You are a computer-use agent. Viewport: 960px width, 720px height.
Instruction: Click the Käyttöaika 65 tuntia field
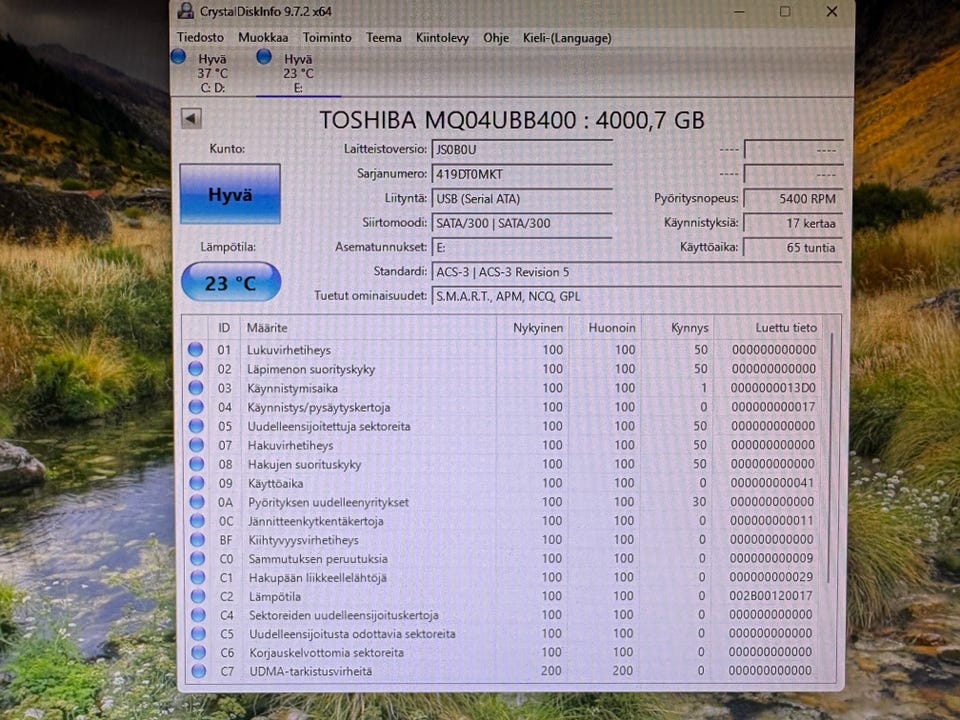pyautogui.click(x=793, y=247)
